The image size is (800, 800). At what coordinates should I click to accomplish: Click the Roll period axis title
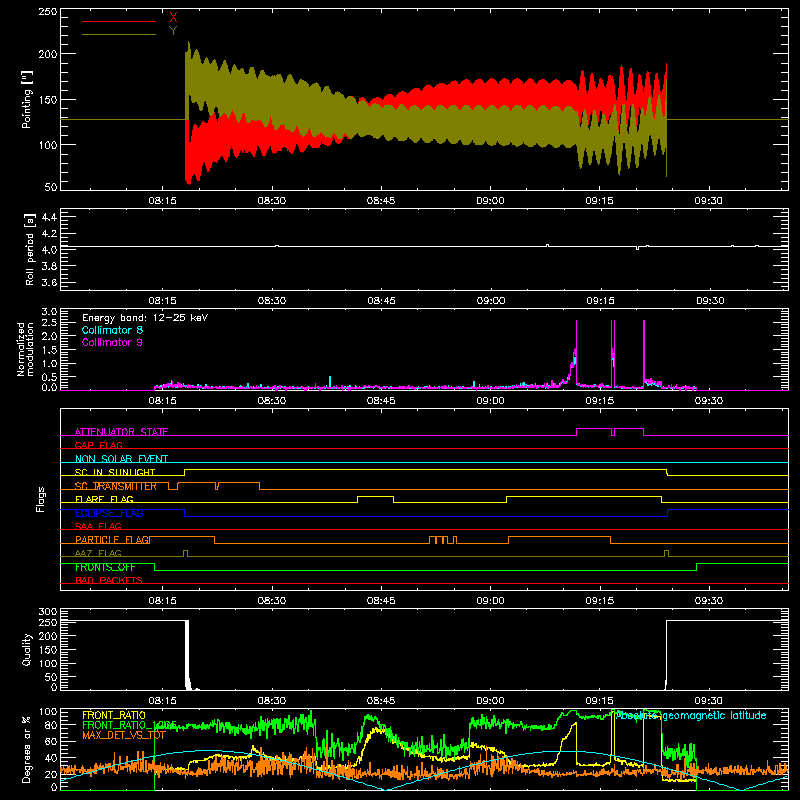pyautogui.click(x=30, y=249)
